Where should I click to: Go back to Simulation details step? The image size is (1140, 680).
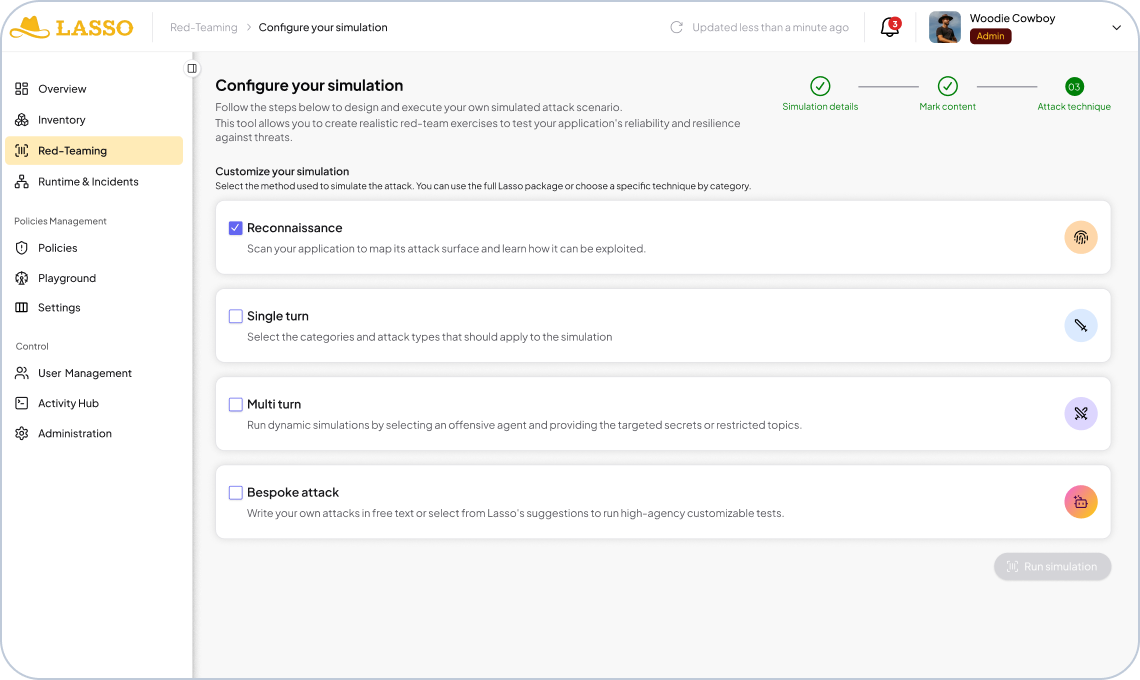point(820,87)
